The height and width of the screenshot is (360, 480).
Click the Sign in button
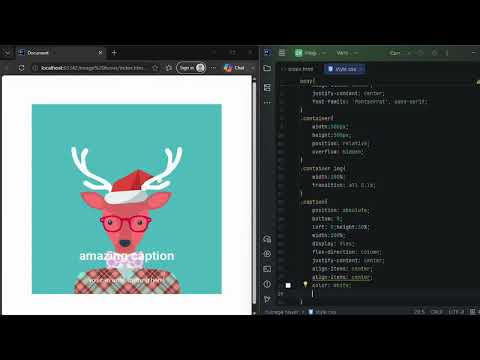click(x=191, y=68)
